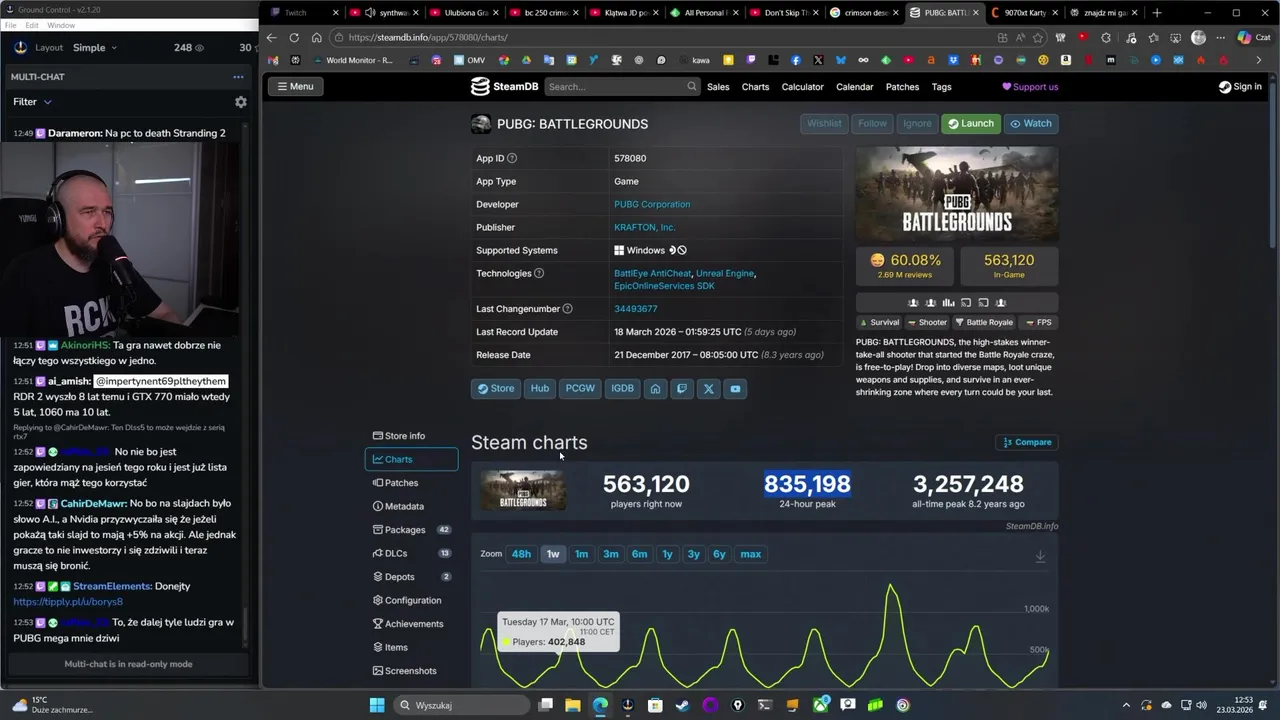Select DLCs in the sidebar
1280x720 pixels.
(411, 553)
